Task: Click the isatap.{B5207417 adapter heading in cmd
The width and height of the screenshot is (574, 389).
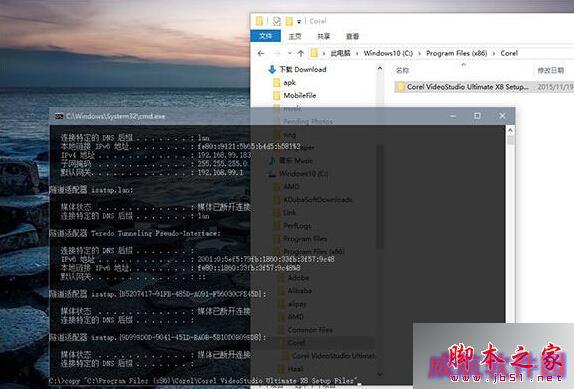Action: 158,294
